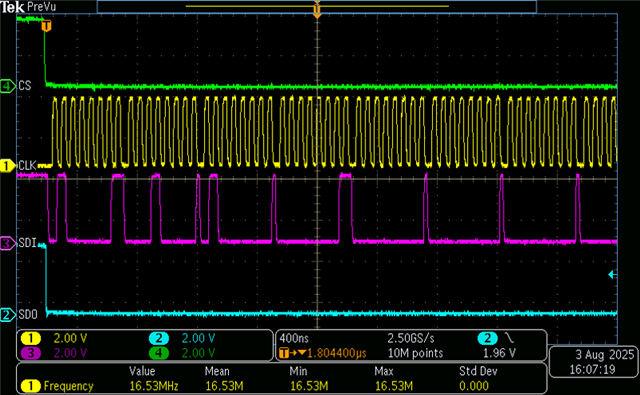This screenshot has height=395, width=640.
Task: Click the channel 3 2.00 V scale value
Action: [x=70, y=353]
